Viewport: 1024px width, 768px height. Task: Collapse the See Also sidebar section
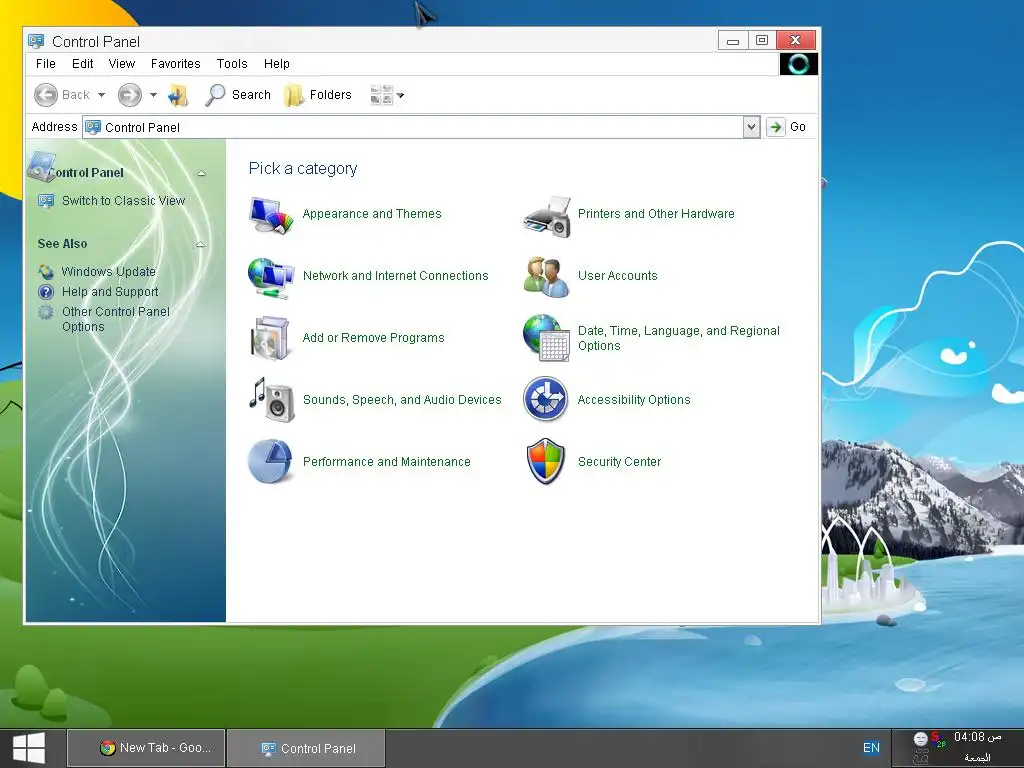(200, 244)
